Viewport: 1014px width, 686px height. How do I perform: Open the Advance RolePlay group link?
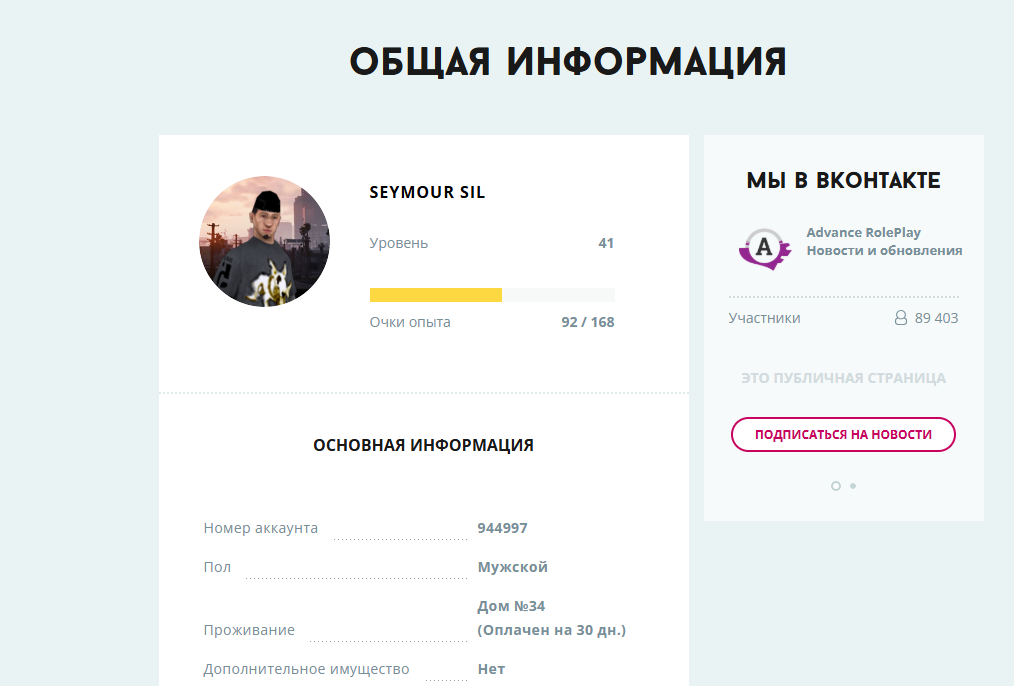863,232
